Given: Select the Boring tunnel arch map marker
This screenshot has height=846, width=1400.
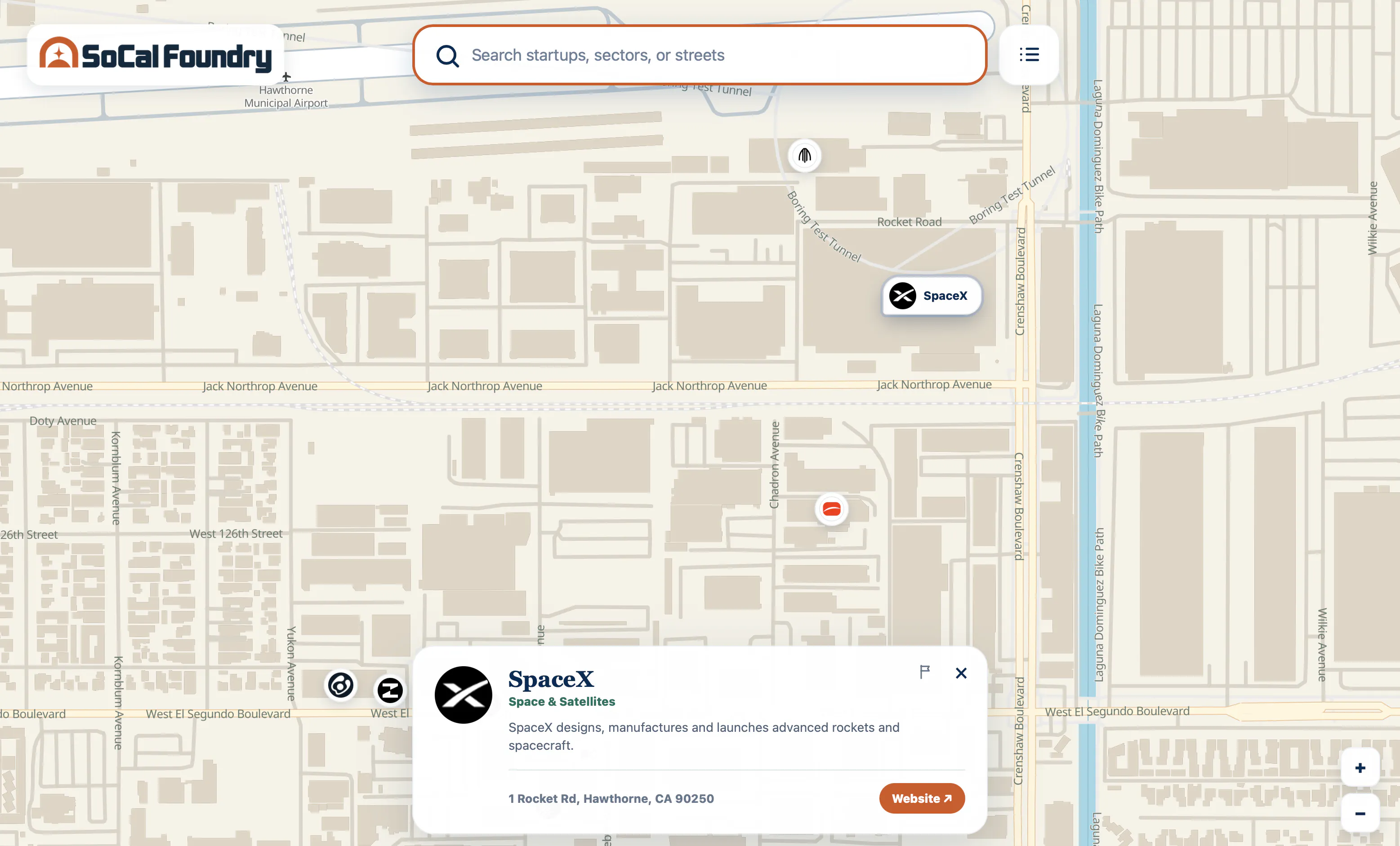Looking at the screenshot, I should pos(805,155).
